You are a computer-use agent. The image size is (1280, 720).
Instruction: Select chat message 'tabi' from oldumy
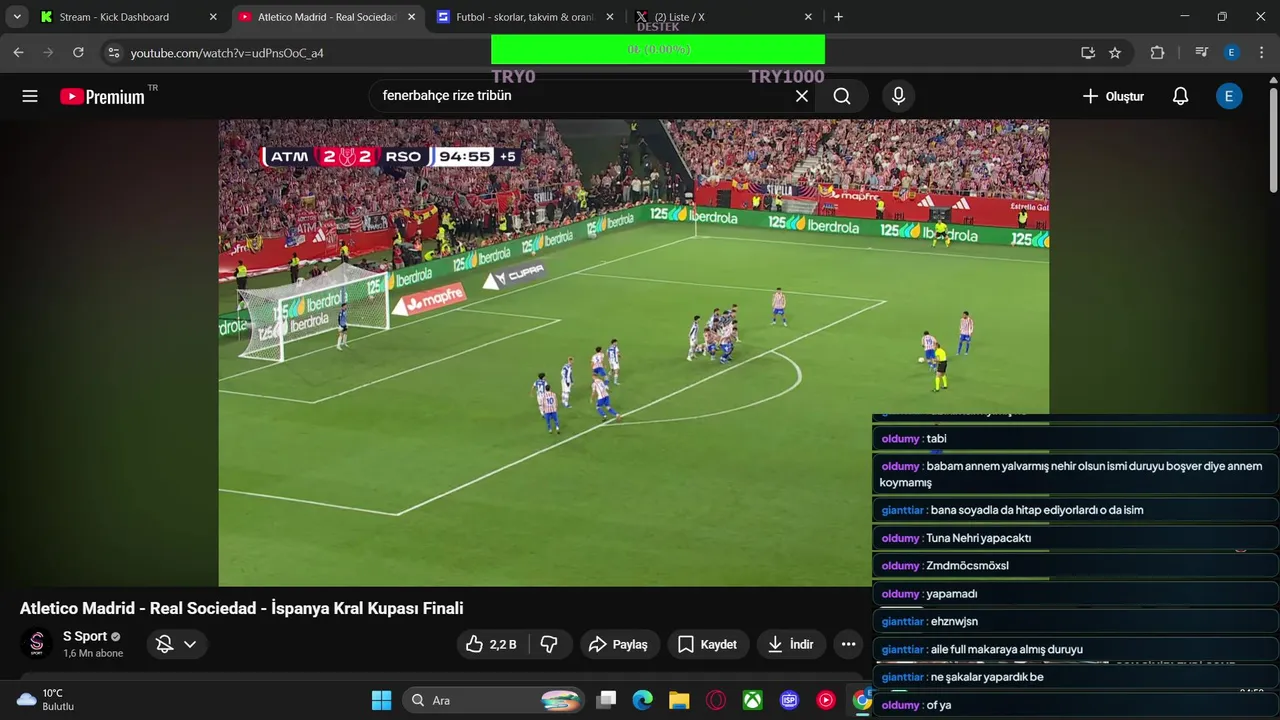1075,438
